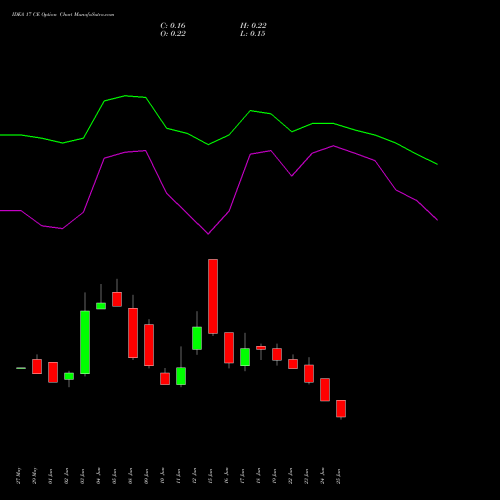Click the 27 May date label
The image size is (500, 500).
pos(19,476)
